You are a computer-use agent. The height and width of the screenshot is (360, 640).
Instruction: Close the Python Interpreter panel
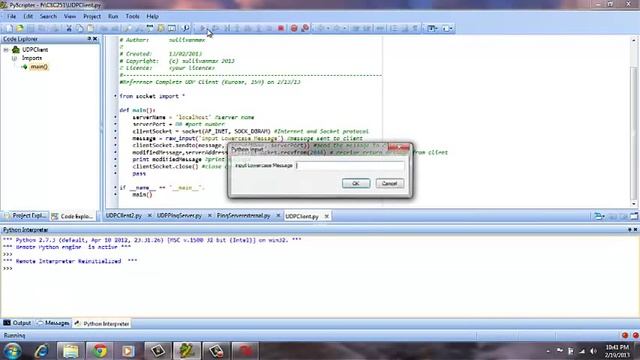pos(635,230)
